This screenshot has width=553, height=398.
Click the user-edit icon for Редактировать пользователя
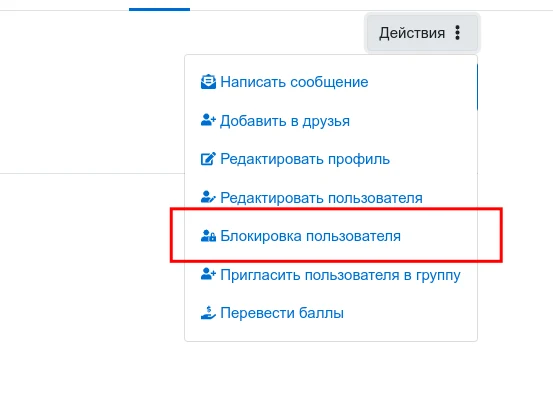[x=208, y=197]
